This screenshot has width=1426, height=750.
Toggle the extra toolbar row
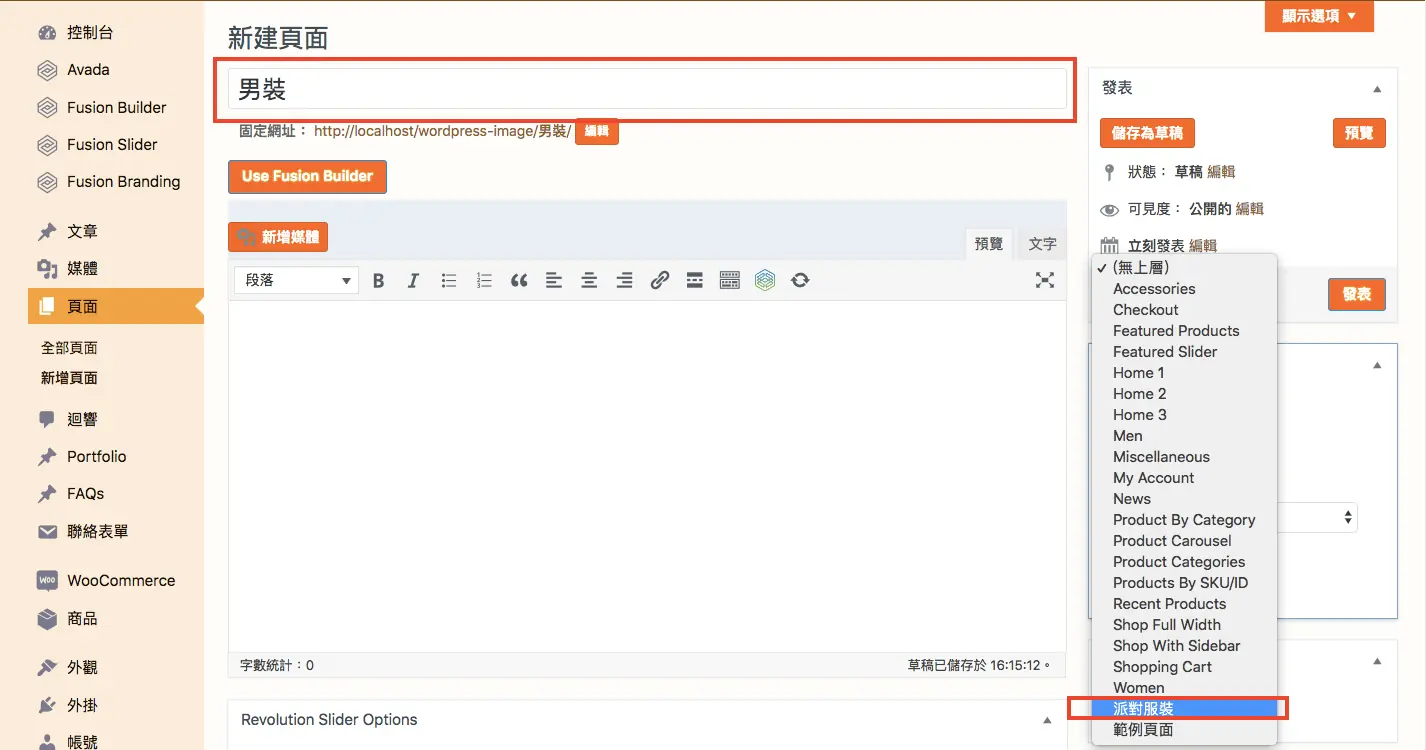pos(730,281)
